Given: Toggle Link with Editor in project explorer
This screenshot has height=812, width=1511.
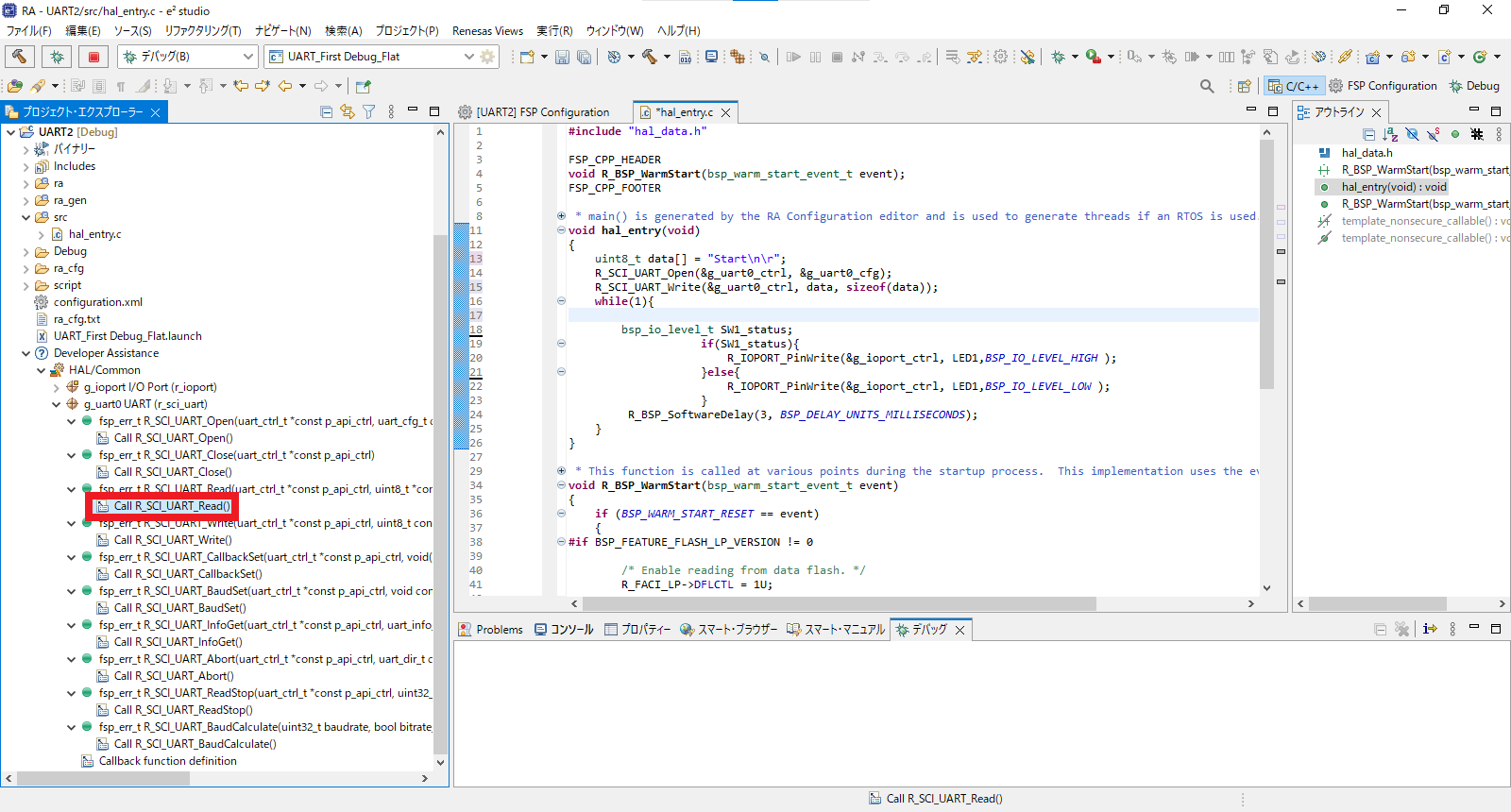Looking at the screenshot, I should click(348, 111).
